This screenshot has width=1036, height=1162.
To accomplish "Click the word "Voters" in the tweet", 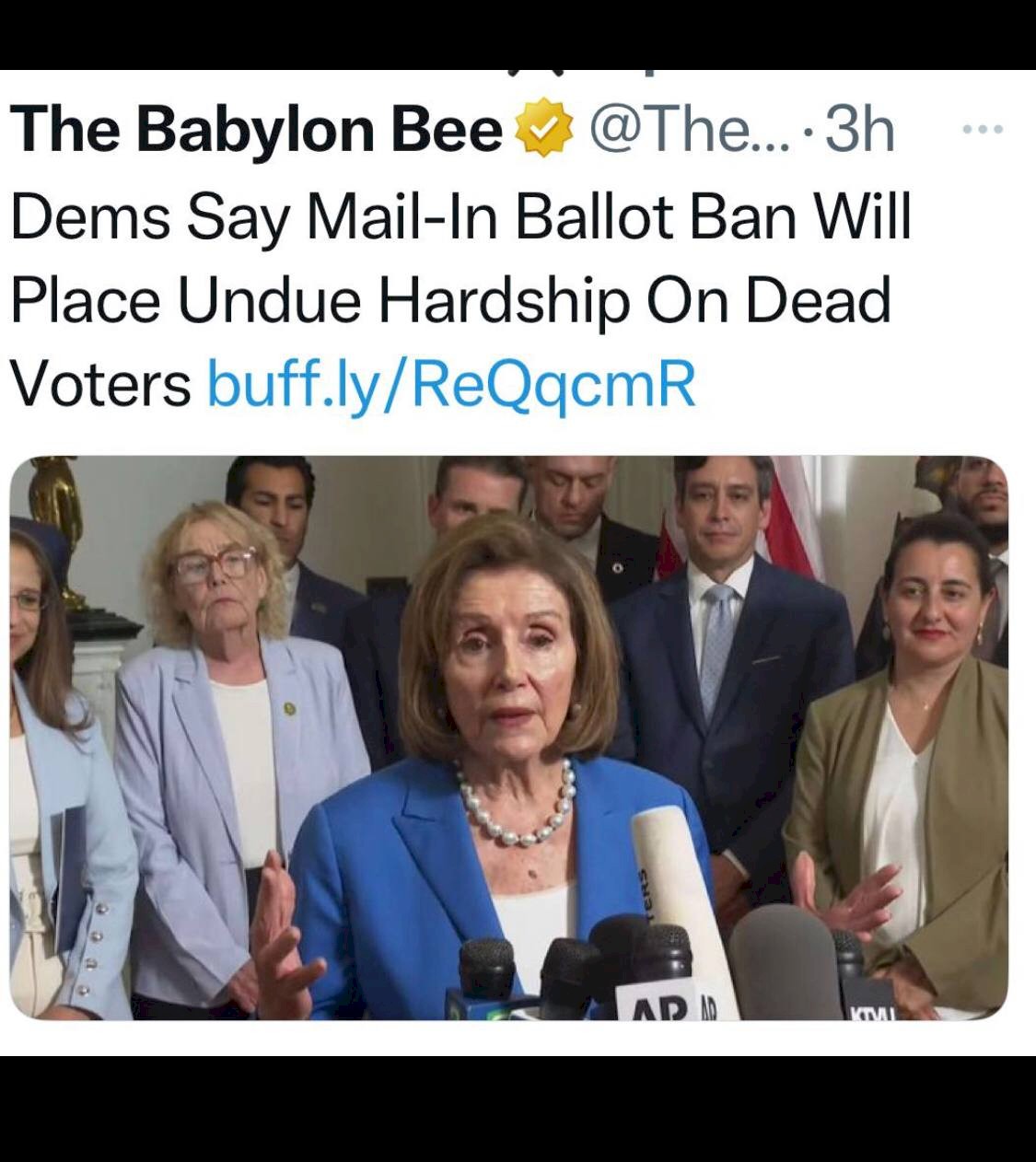I will [99, 383].
